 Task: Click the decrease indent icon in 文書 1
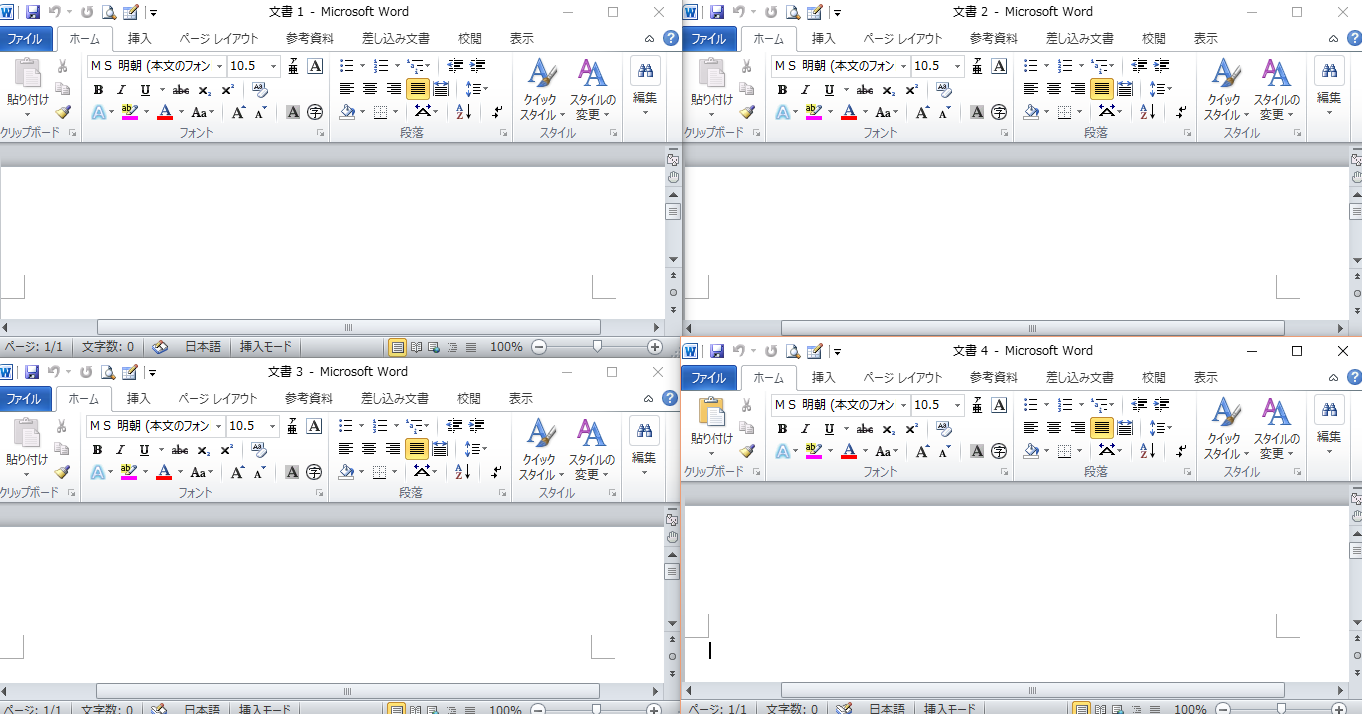[455, 66]
